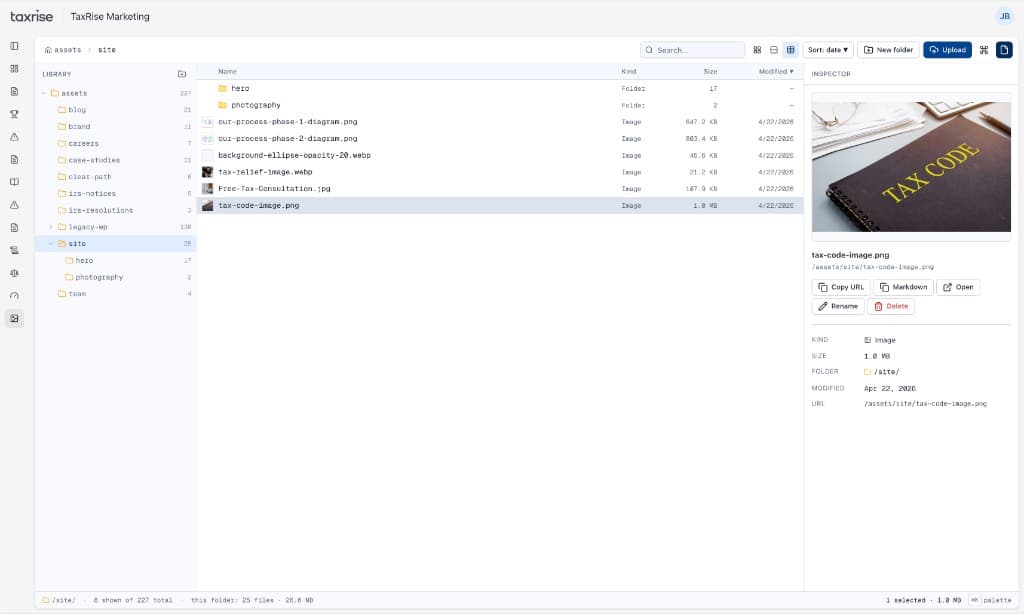
Task: Click the Markdown button
Action: 903,287
